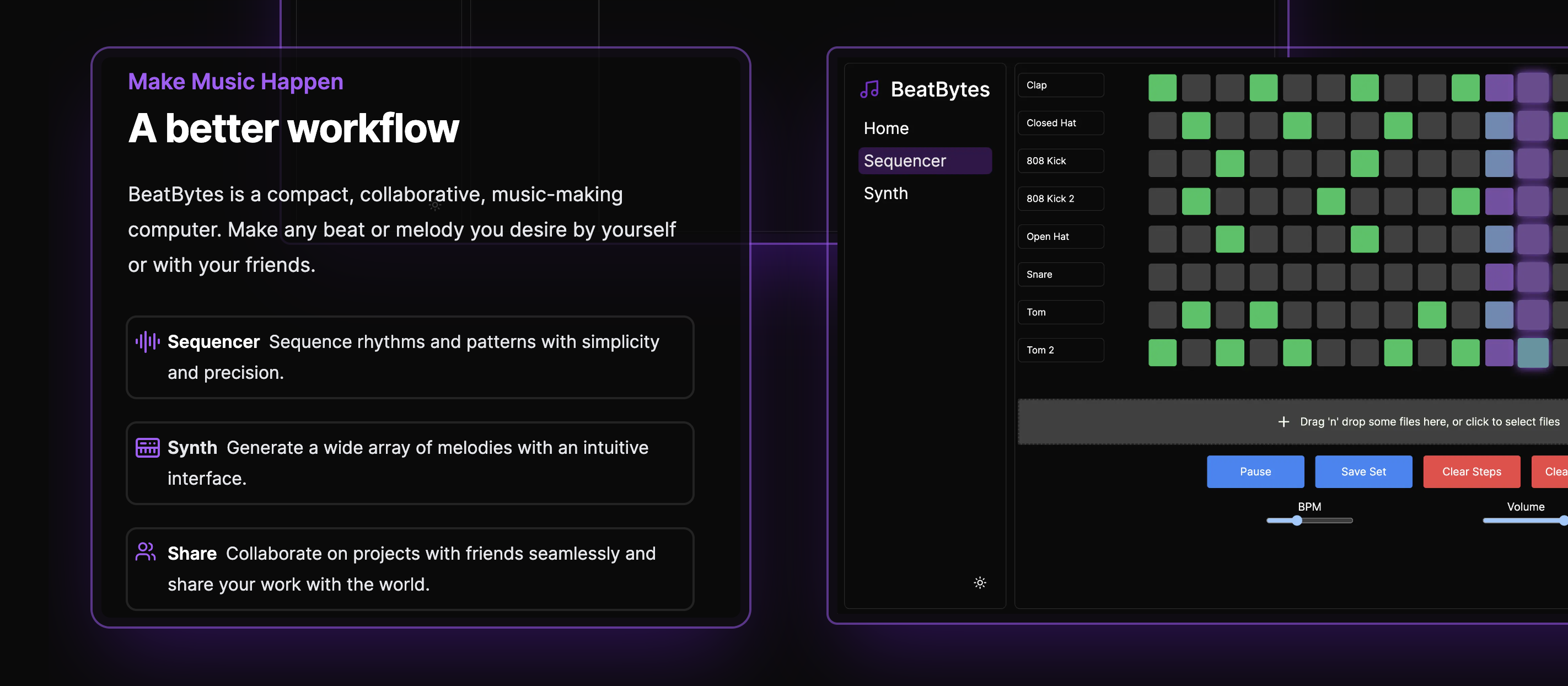
Task: Click the Open Hat track name field
Action: 1060,237
